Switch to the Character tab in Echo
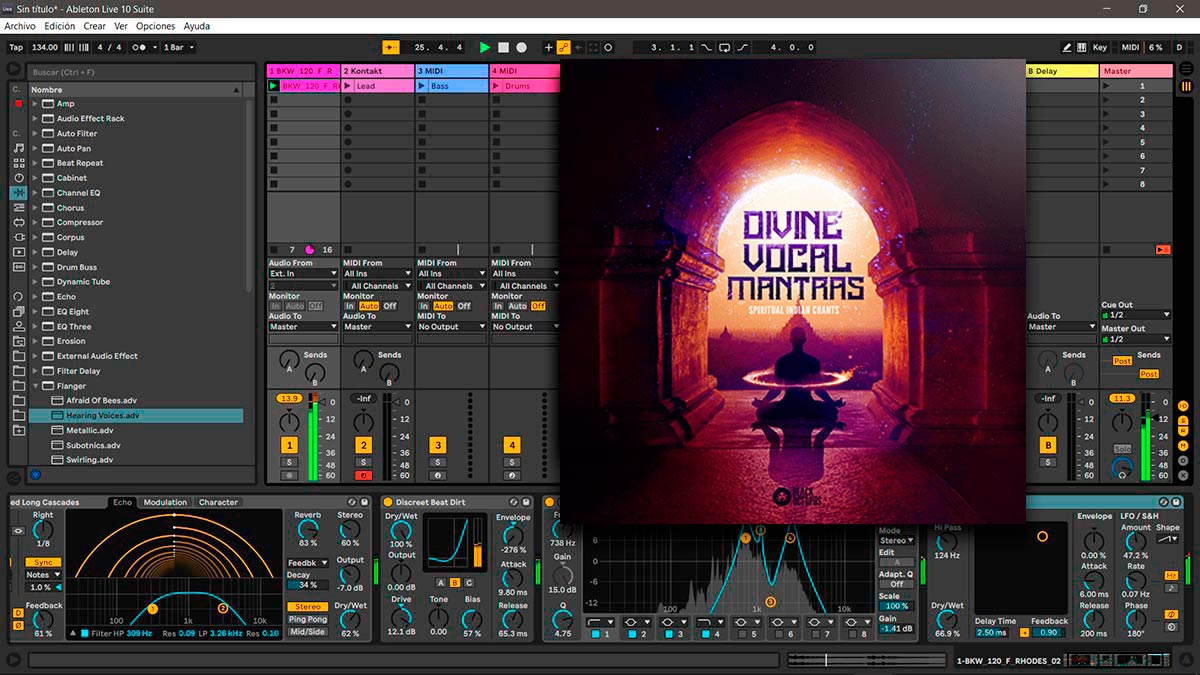Viewport: 1200px width, 675px height. 218,502
